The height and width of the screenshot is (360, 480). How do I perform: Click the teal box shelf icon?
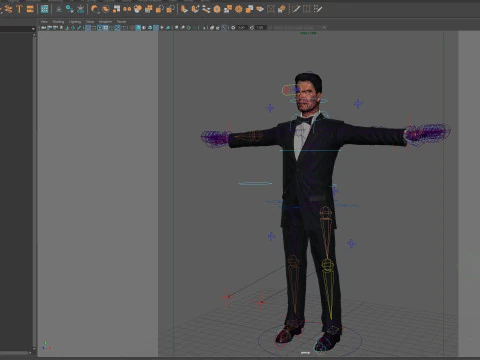coord(80,9)
